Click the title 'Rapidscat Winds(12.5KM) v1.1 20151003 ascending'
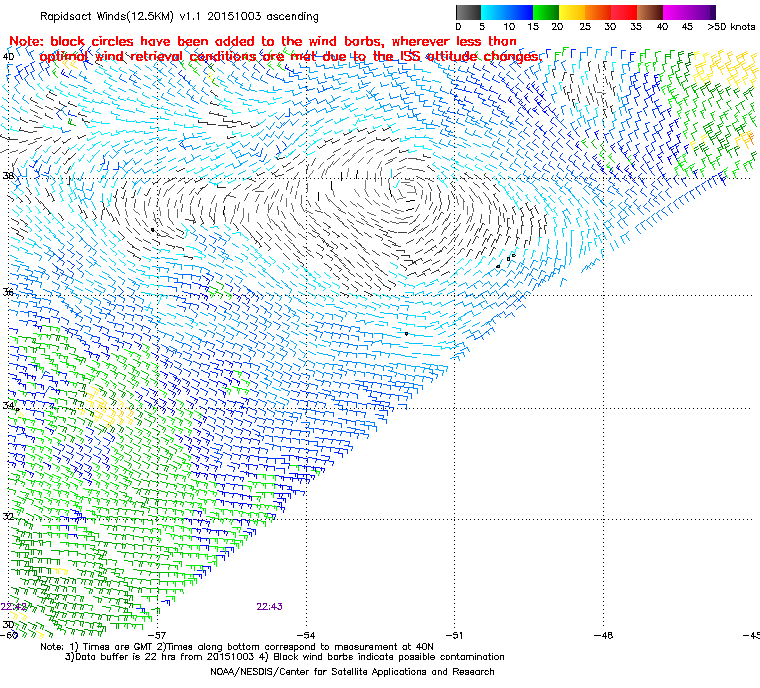Image resolution: width=760 pixels, height=688 pixels. [x=179, y=16]
